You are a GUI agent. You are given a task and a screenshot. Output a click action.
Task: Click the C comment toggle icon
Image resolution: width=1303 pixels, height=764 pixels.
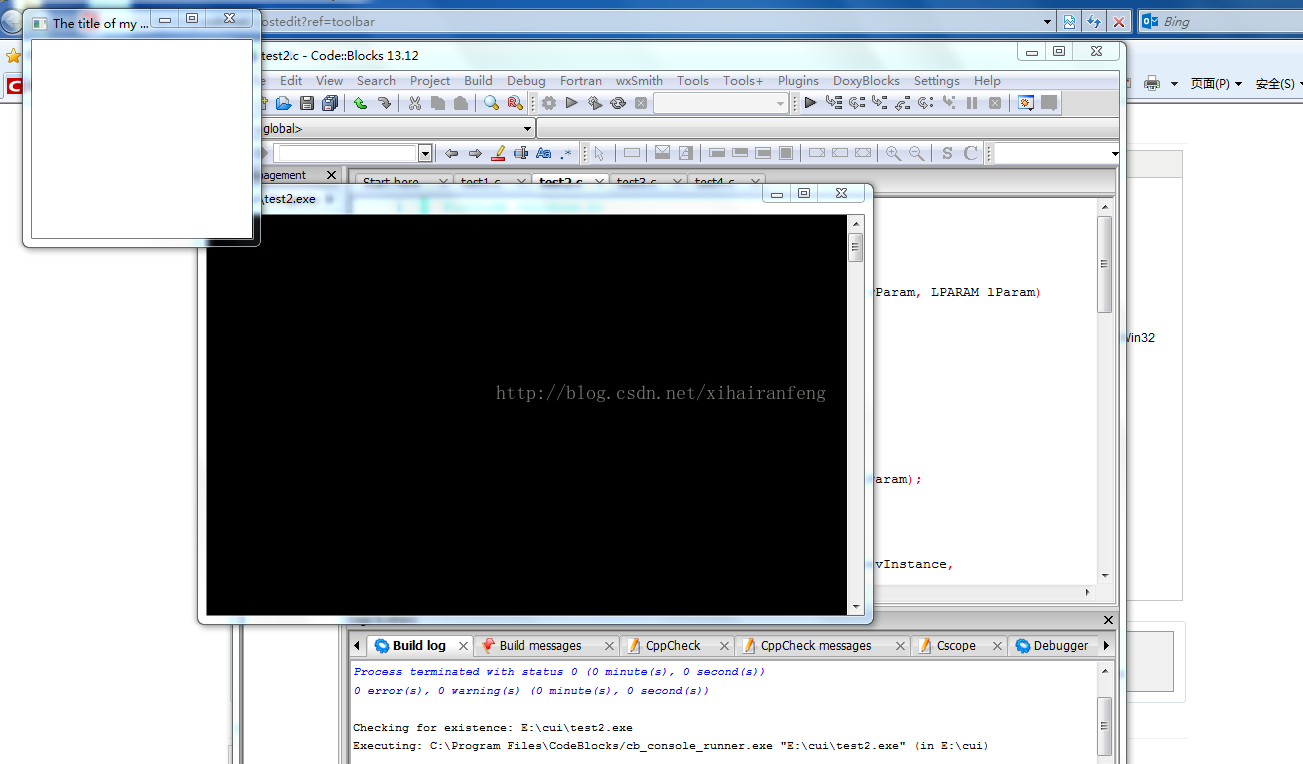tap(970, 153)
